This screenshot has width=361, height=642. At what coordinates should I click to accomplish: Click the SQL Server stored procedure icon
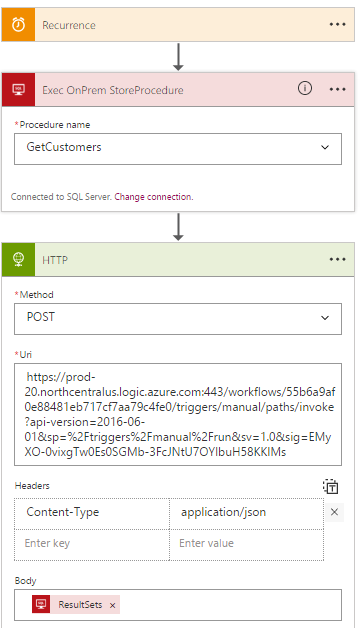(x=18, y=90)
